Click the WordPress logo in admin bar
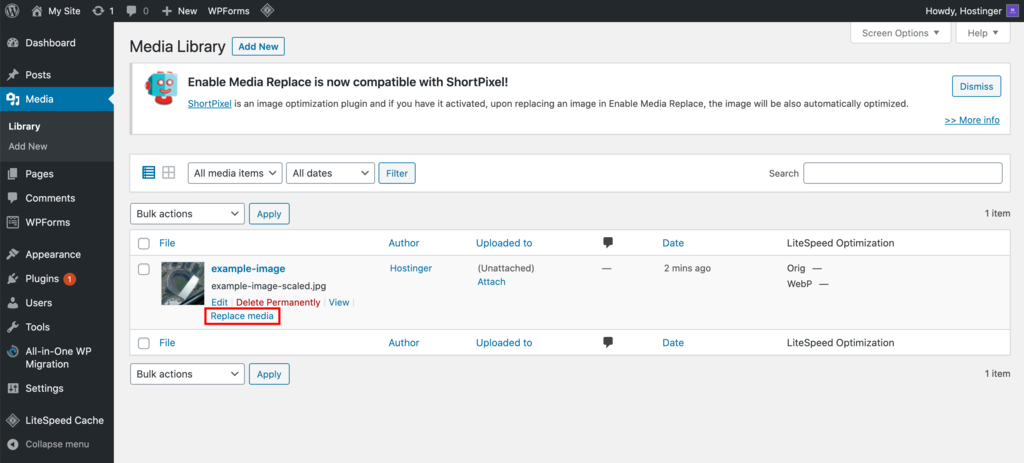Image resolution: width=1024 pixels, height=463 pixels. (x=13, y=10)
